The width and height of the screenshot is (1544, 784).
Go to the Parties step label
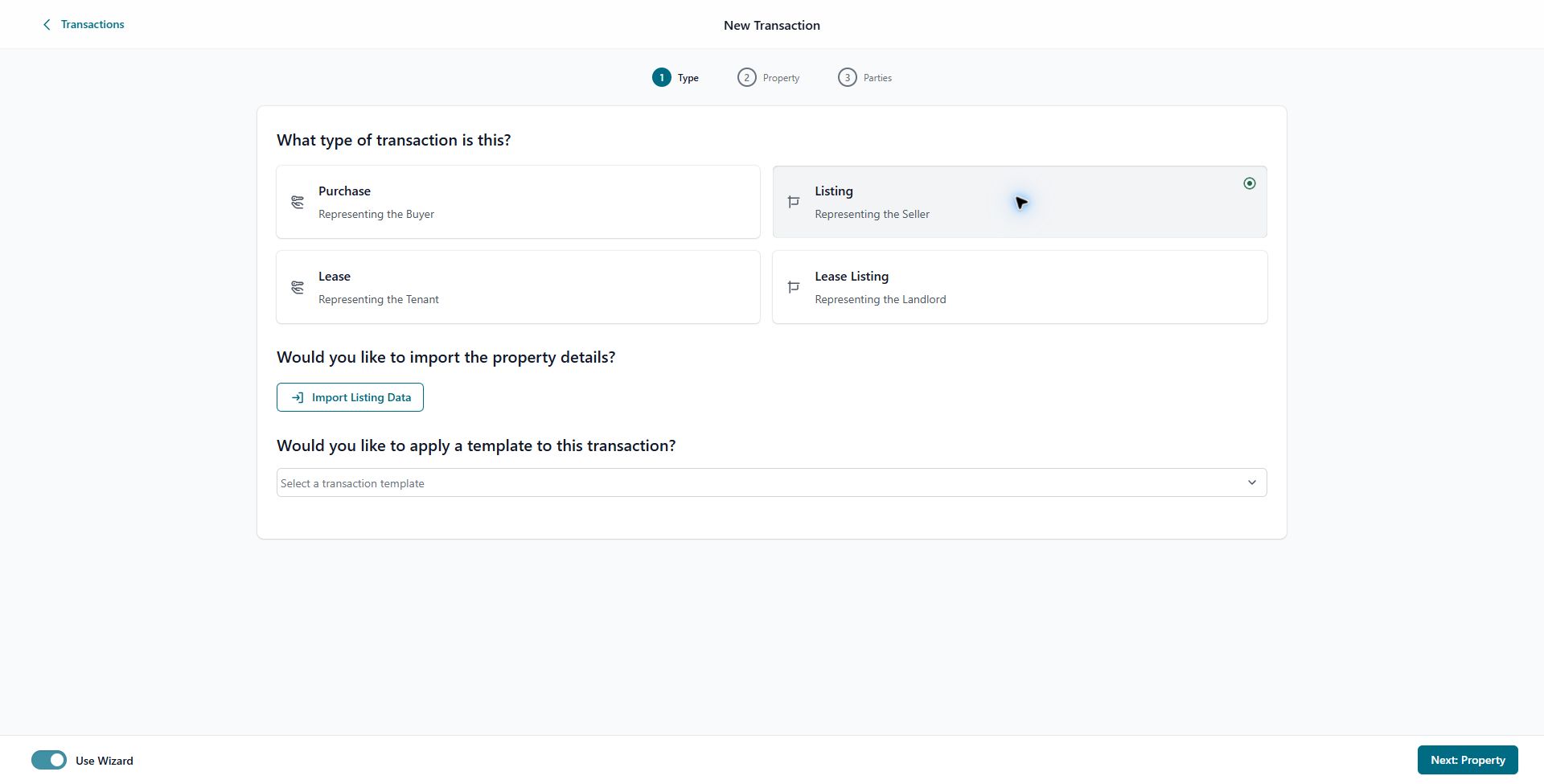877,78
